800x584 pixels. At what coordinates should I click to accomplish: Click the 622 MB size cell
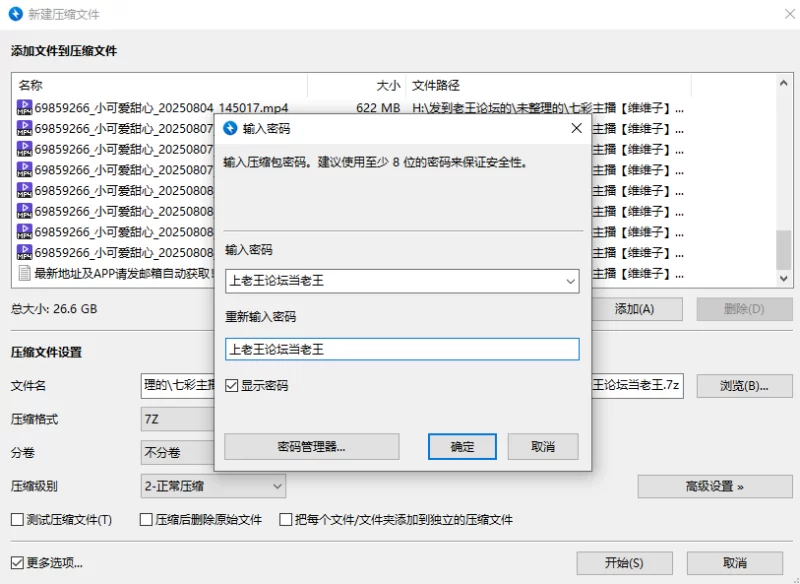point(378,108)
